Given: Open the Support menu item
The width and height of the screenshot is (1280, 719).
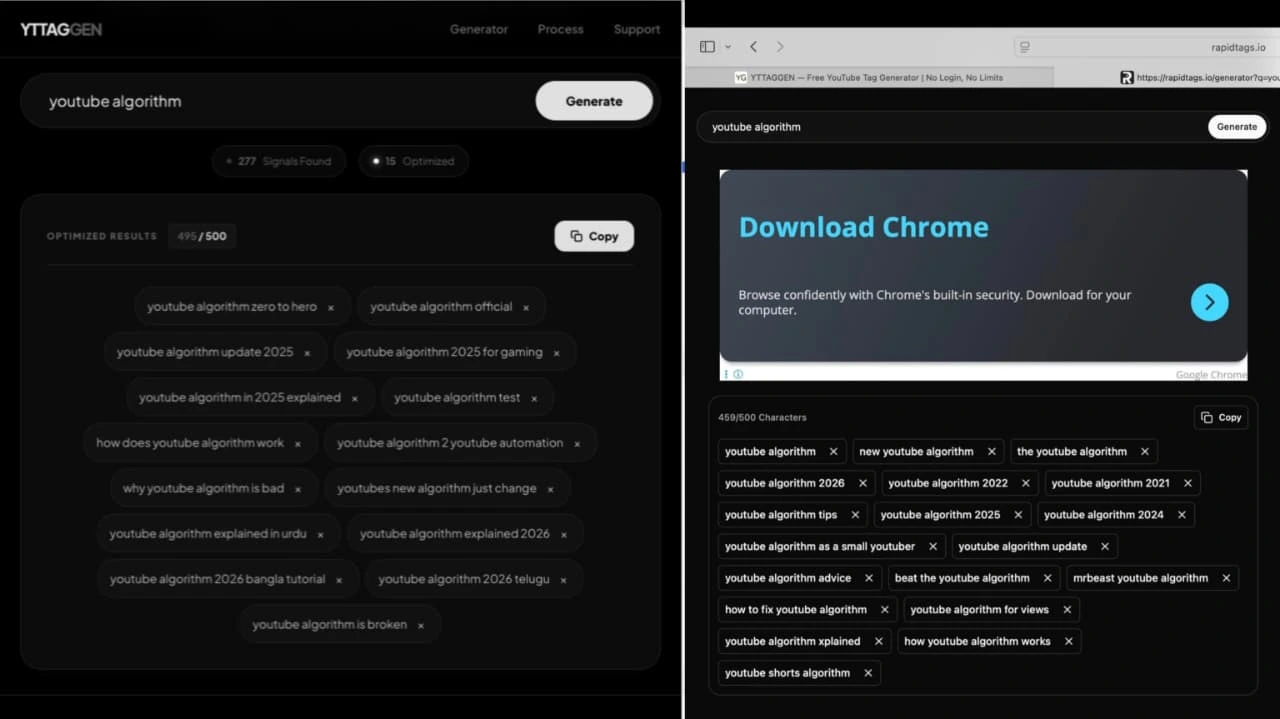Looking at the screenshot, I should (x=636, y=29).
